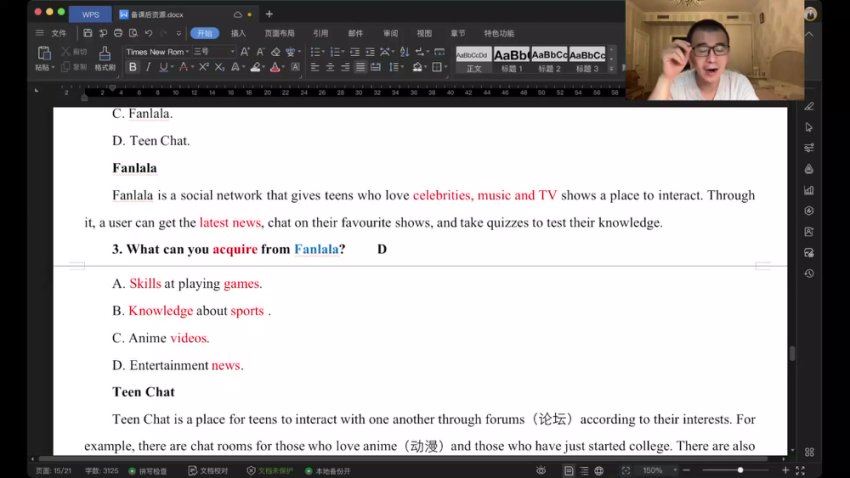
Task: Undo the last action
Action: [x=149, y=33]
